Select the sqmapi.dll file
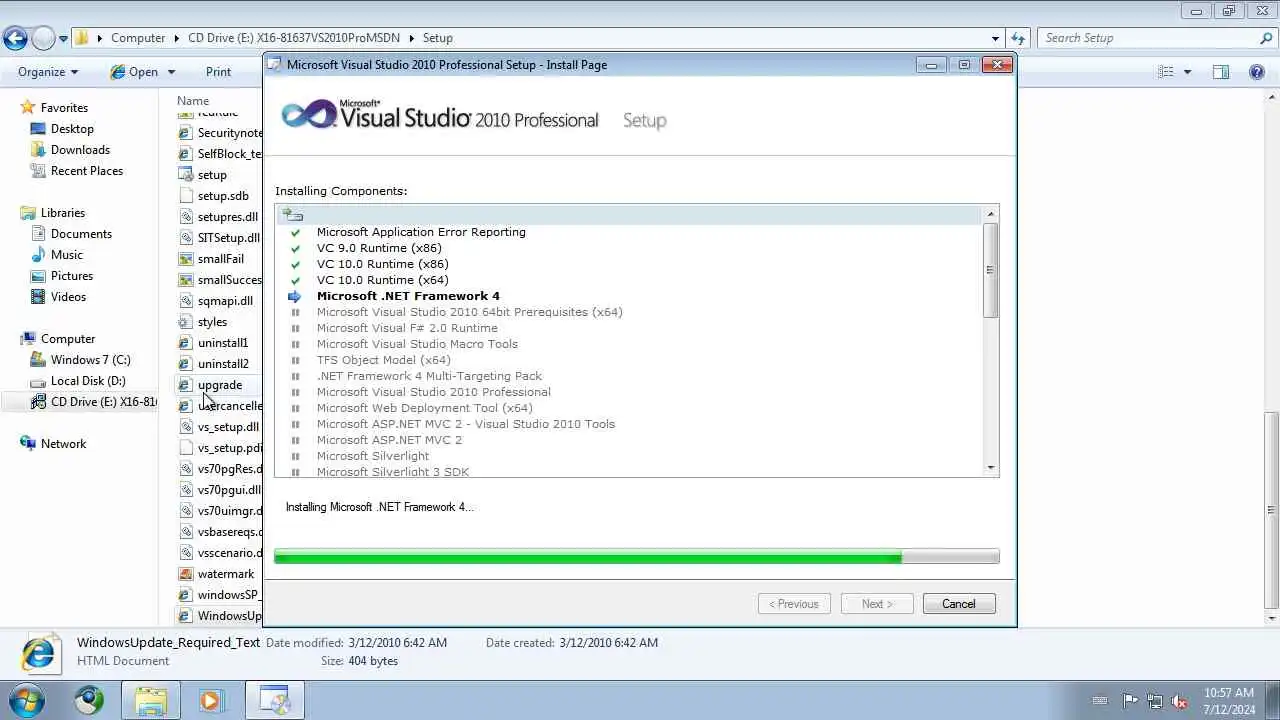Viewport: 1280px width, 720px height. [x=225, y=300]
